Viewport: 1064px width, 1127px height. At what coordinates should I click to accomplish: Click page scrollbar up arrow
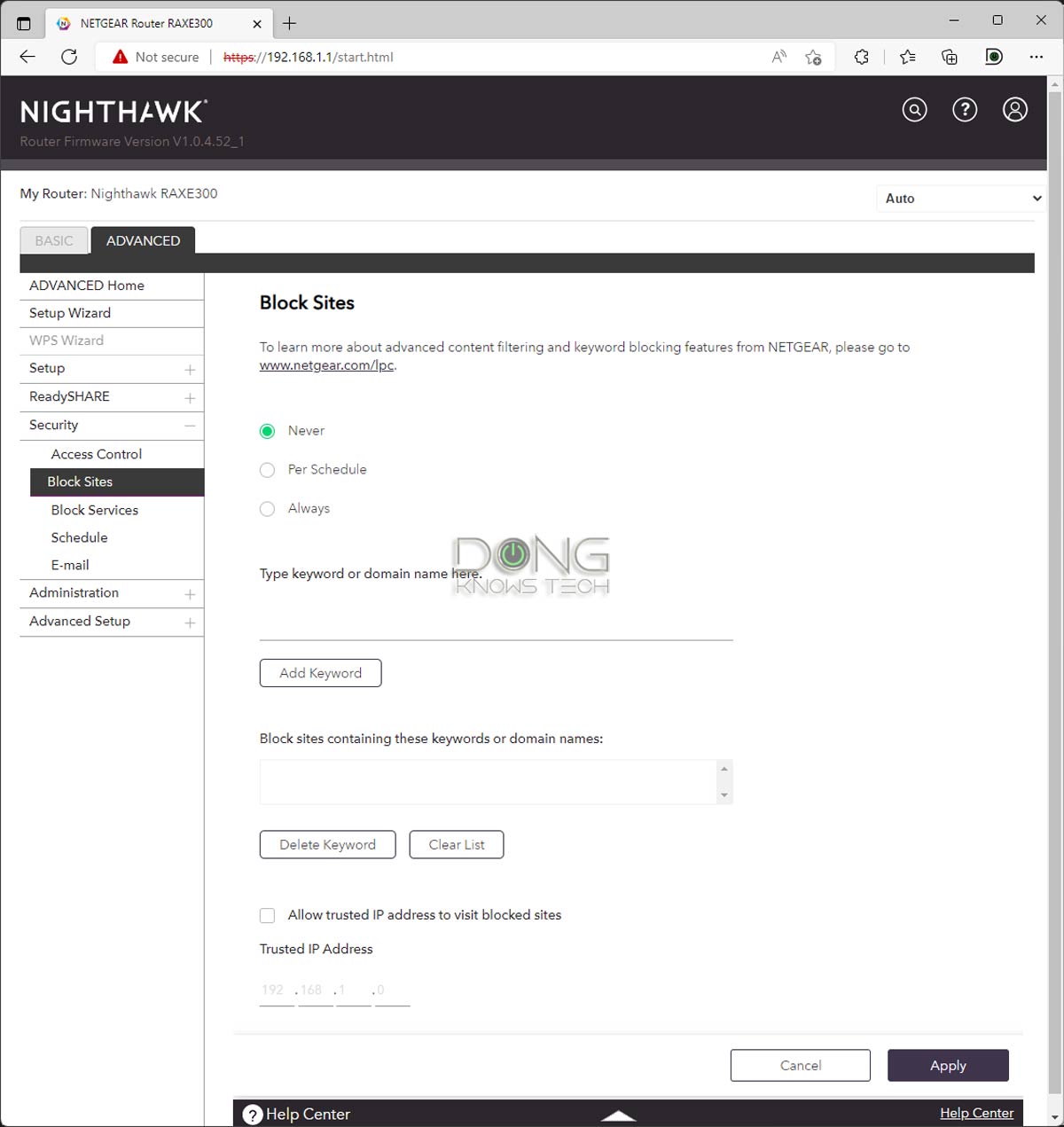[x=1055, y=85]
